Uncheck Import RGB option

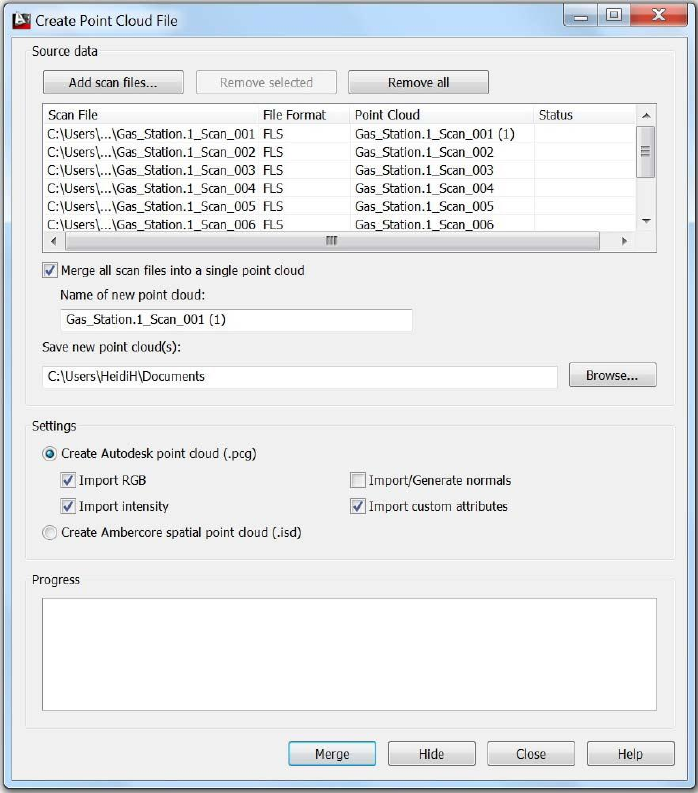point(68,480)
